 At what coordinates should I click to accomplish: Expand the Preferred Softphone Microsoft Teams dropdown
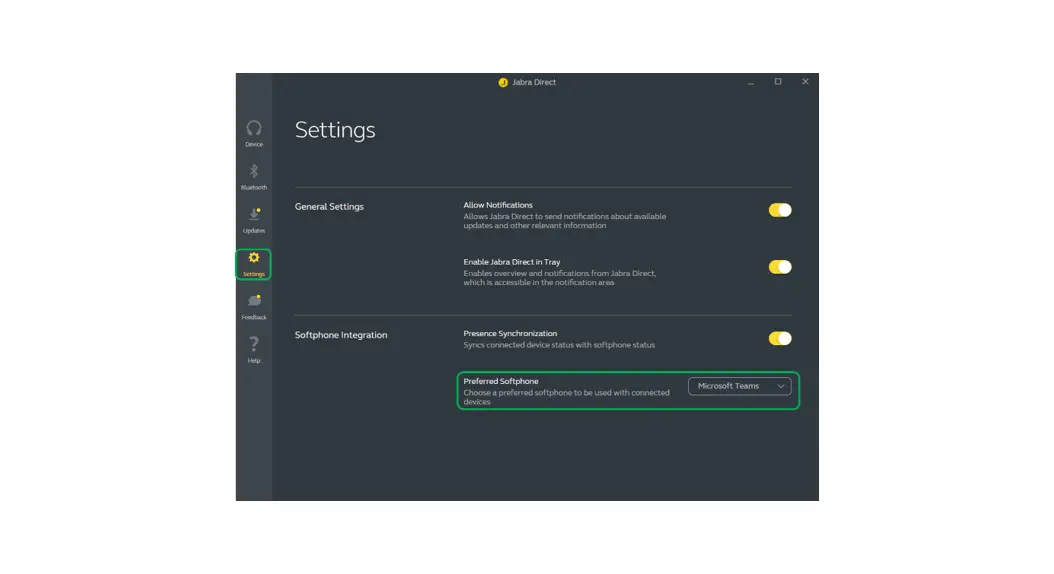point(739,386)
